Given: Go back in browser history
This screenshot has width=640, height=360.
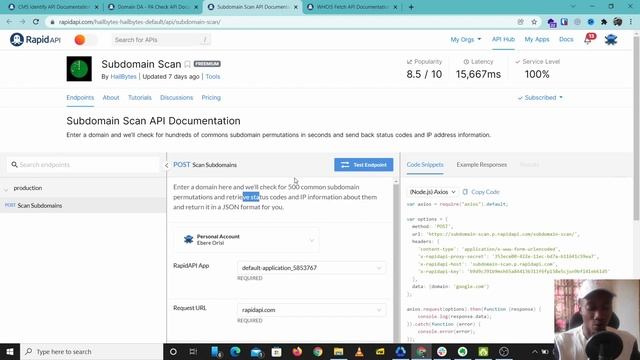Looking at the screenshot, I should click(9, 22).
